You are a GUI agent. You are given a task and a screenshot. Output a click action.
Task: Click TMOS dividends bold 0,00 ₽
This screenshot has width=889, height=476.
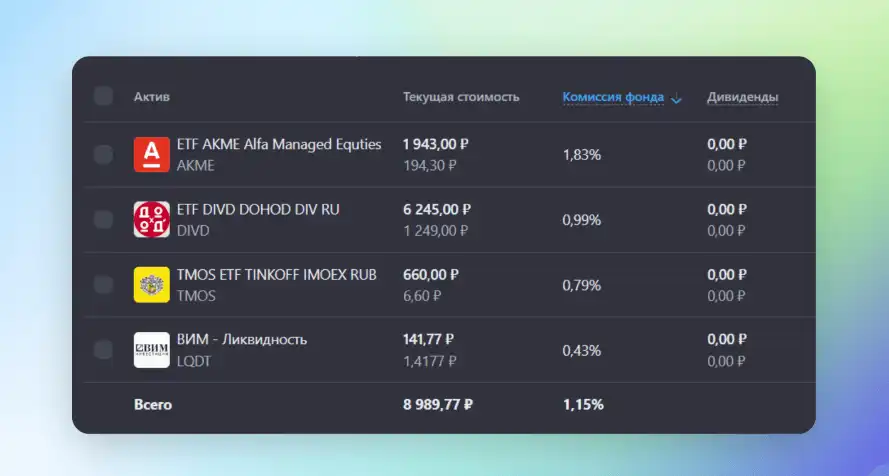(x=727, y=275)
